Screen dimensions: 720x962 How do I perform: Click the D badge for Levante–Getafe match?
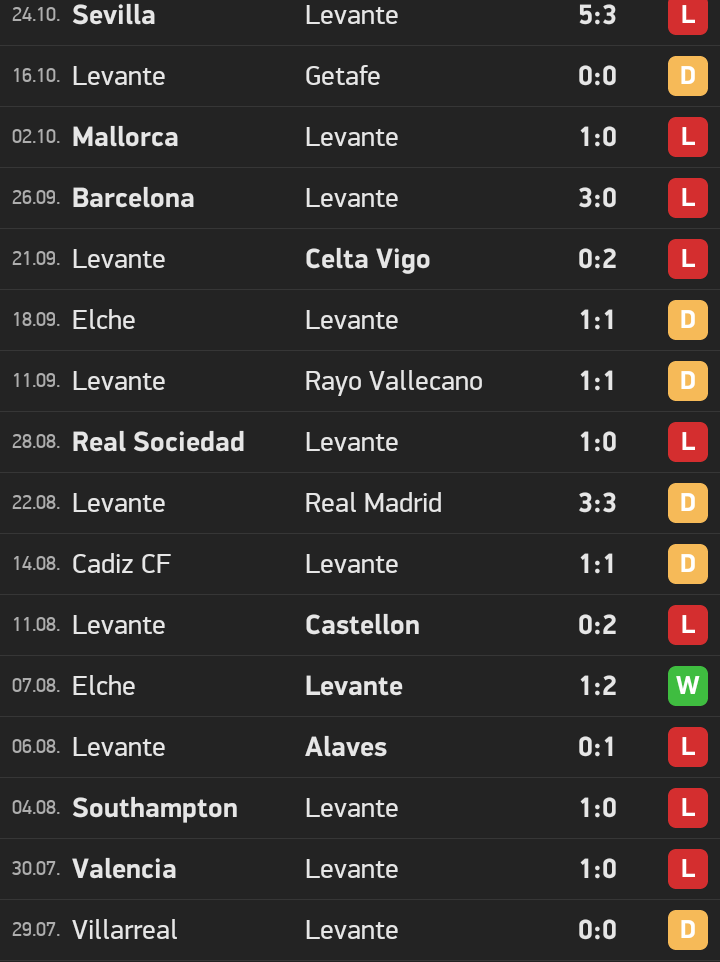tap(687, 76)
